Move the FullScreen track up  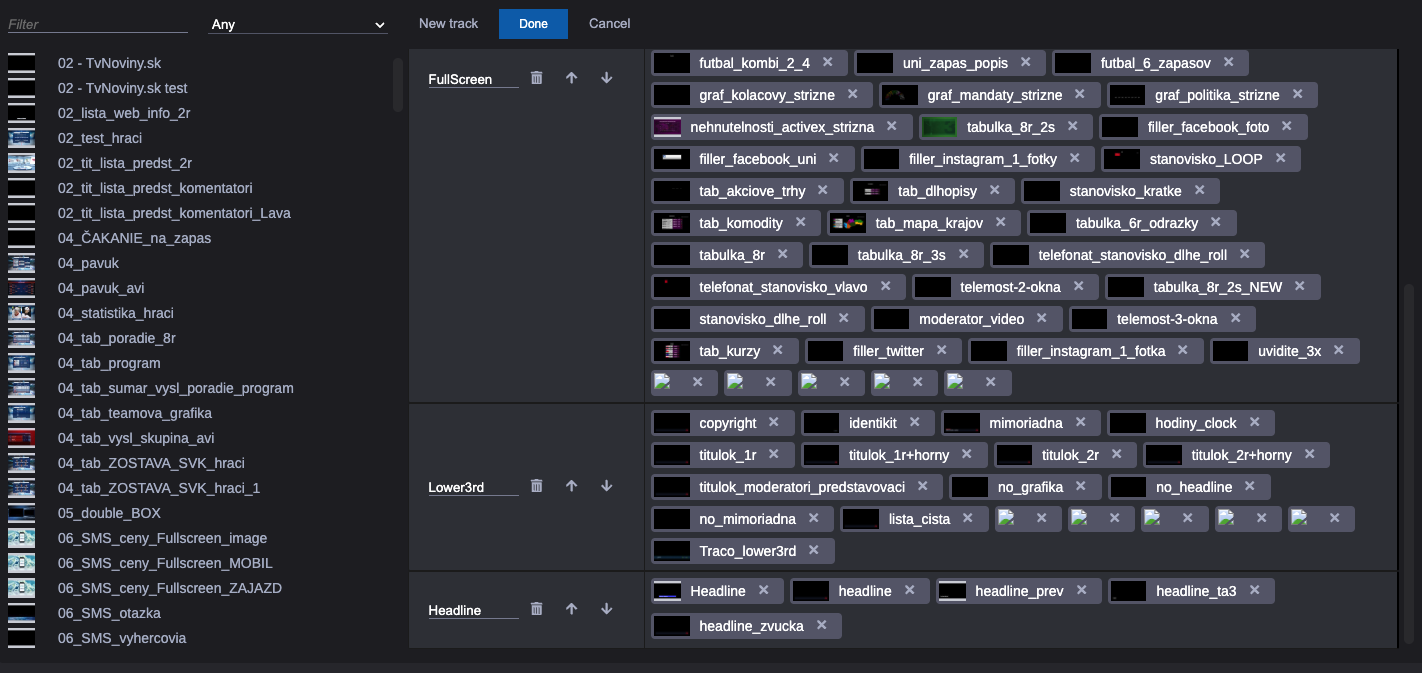click(x=571, y=78)
